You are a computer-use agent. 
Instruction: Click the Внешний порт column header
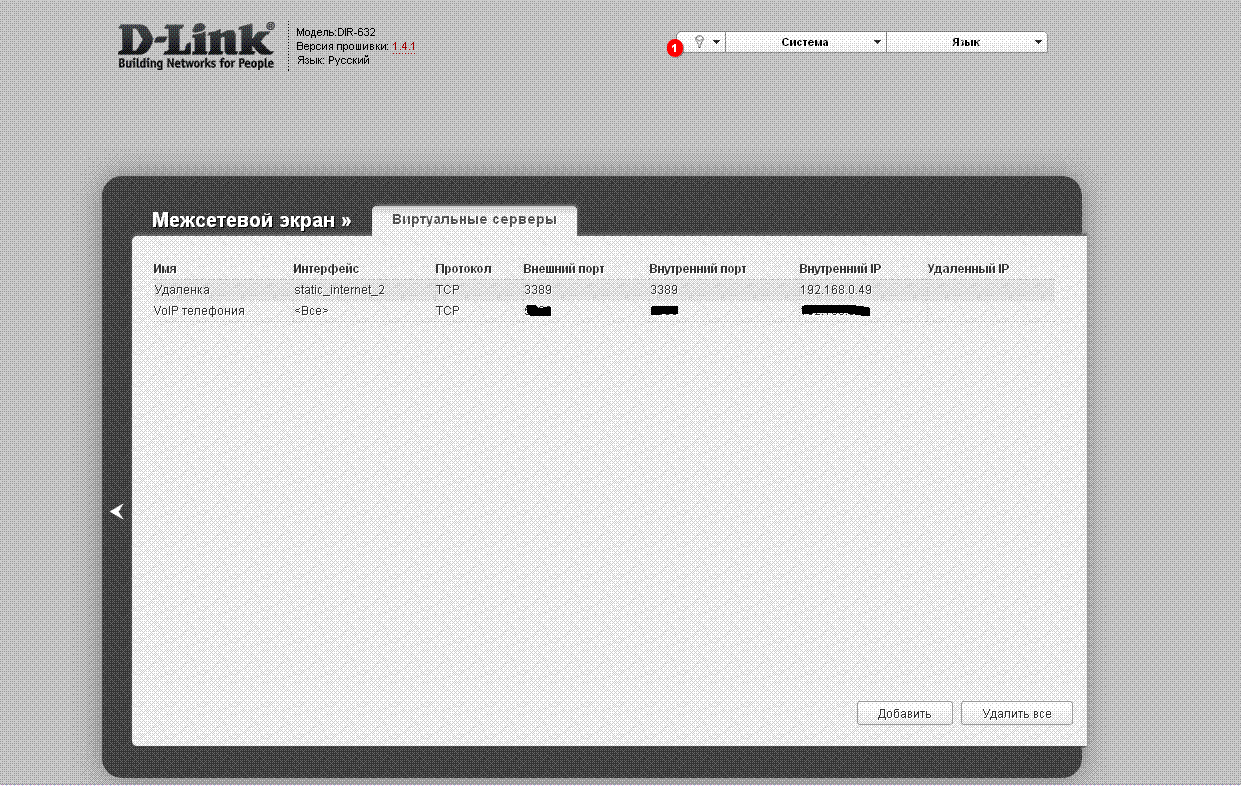(564, 269)
